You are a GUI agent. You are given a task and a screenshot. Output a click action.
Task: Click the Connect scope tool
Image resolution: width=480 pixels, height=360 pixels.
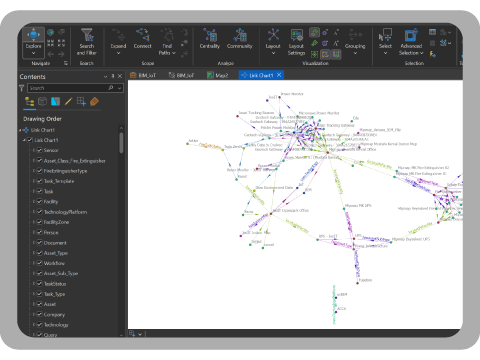click(142, 39)
